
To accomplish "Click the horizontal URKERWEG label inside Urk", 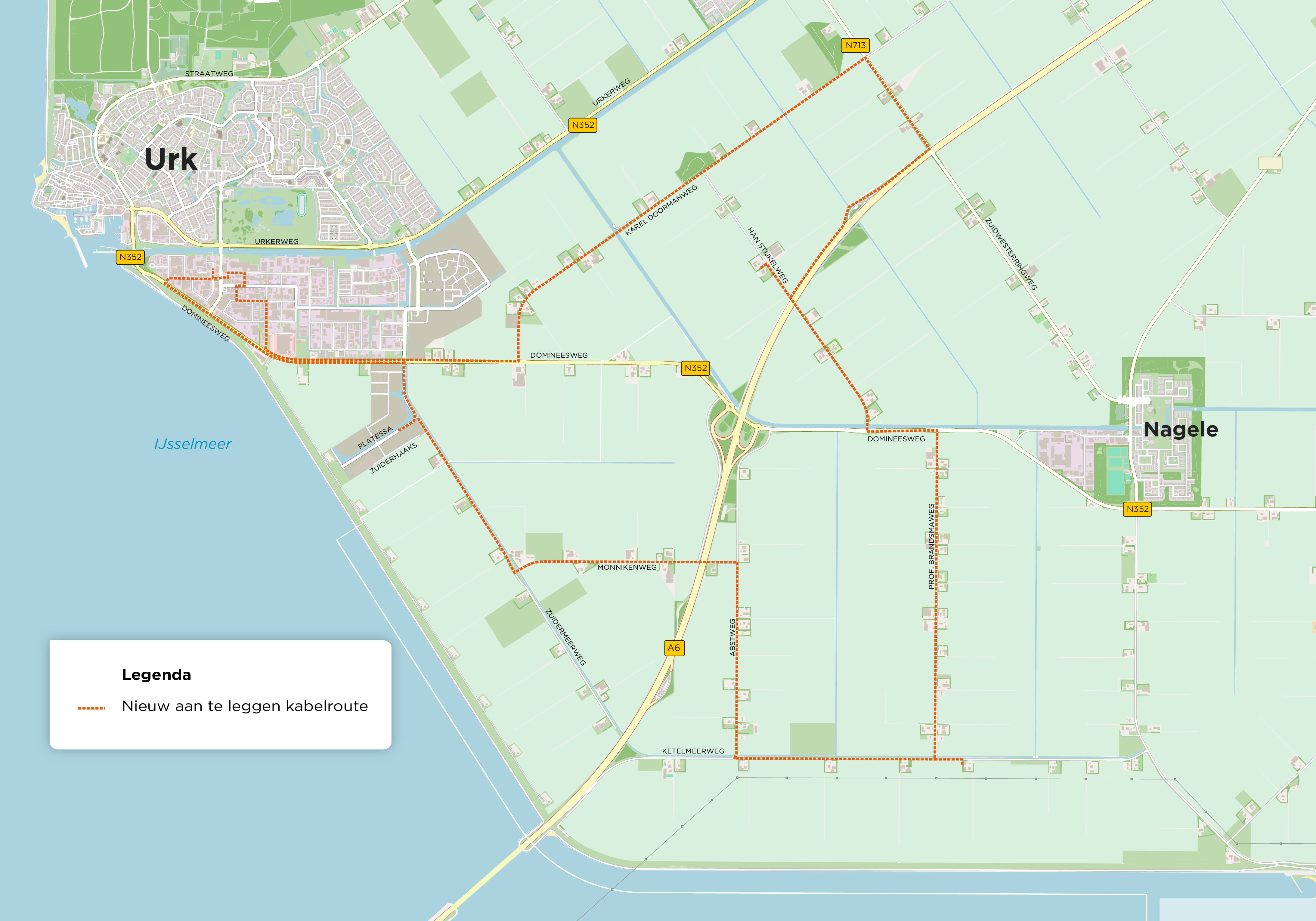I will click(x=277, y=242).
